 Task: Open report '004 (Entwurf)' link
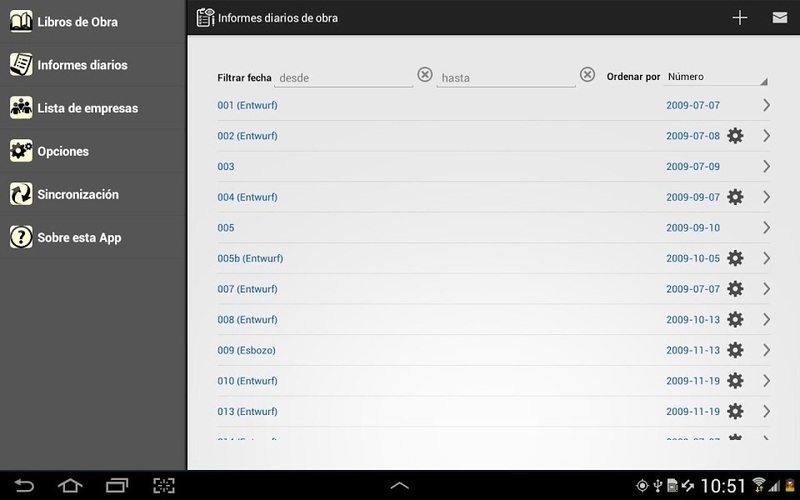(247, 197)
